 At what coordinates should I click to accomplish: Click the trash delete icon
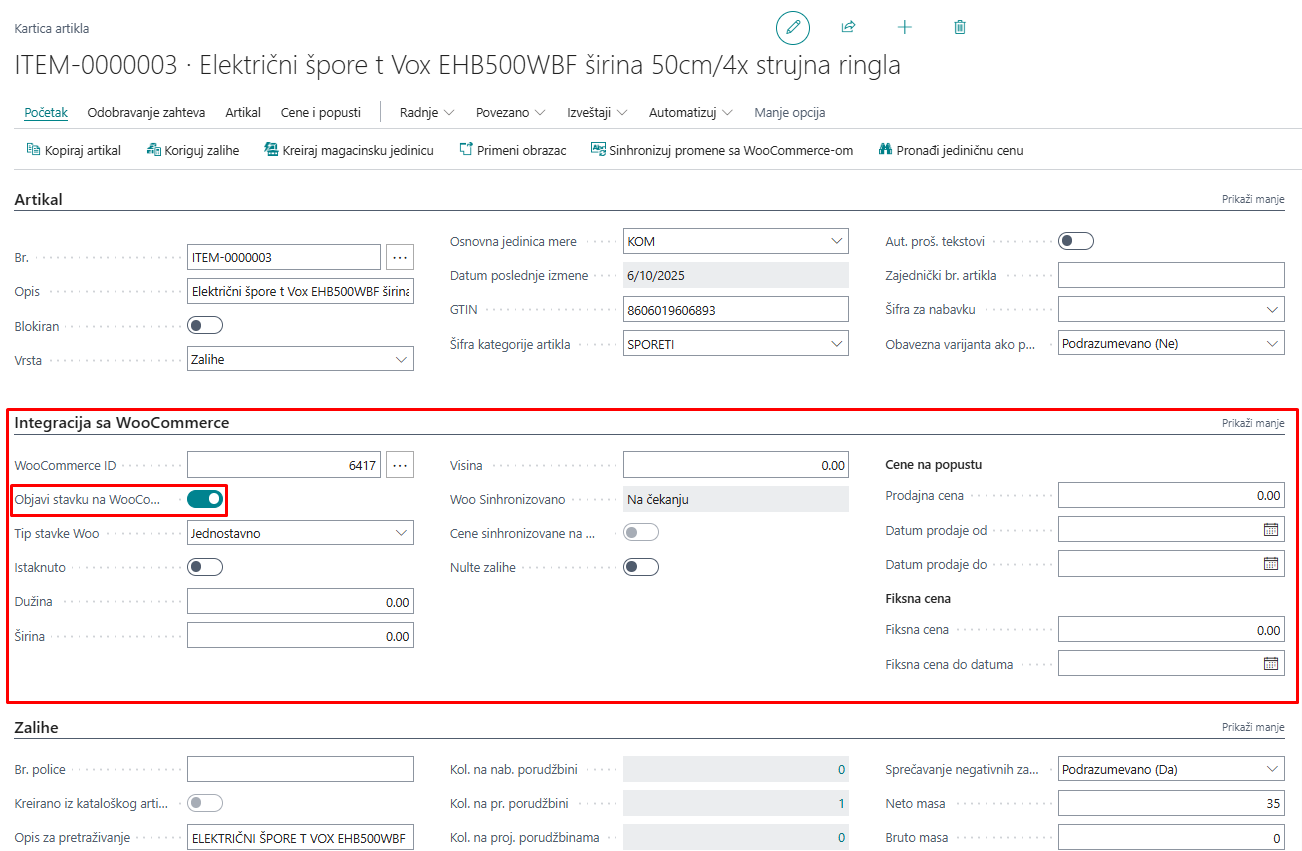click(960, 28)
